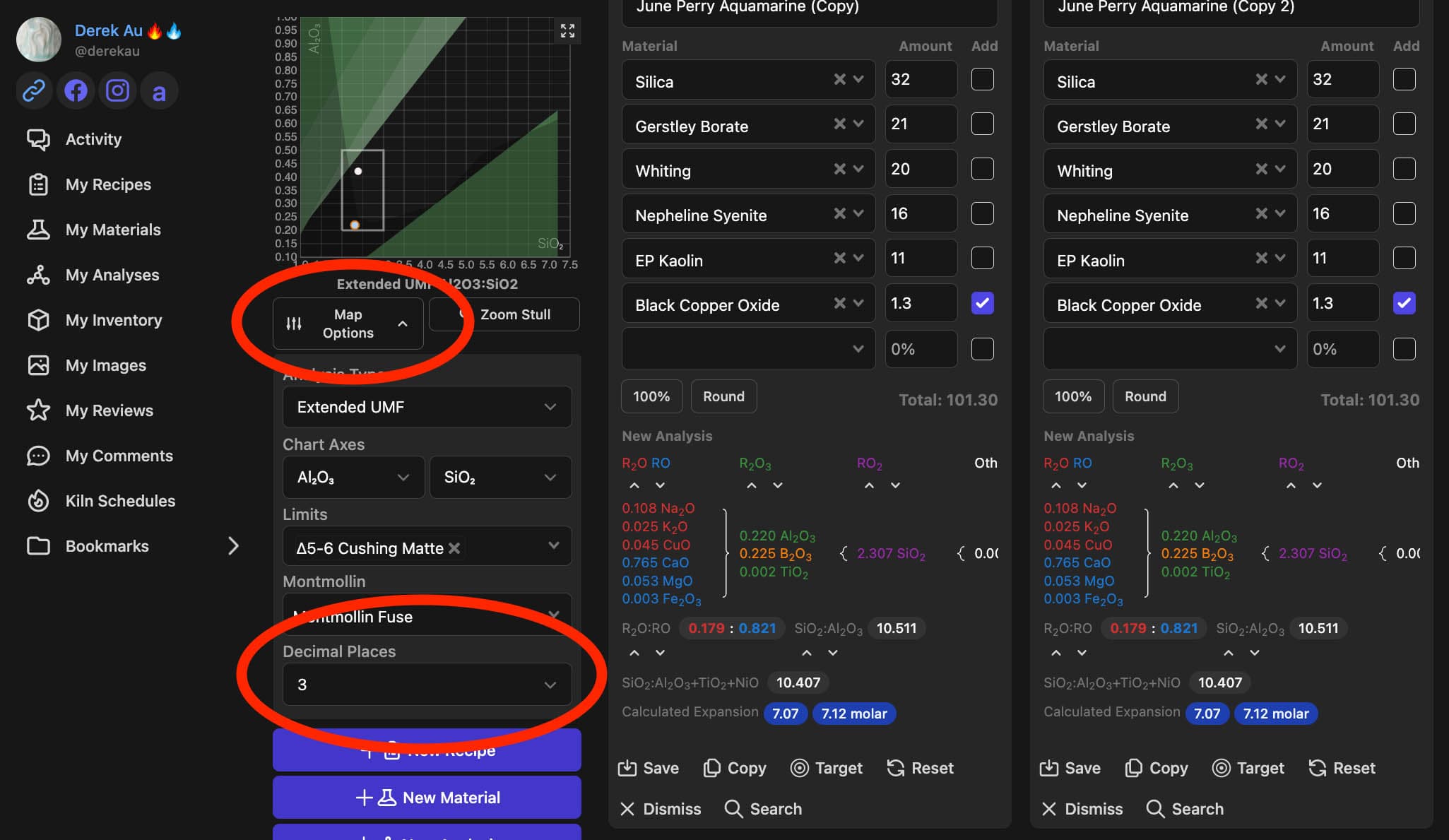Click the white point on the Stull chart
The height and width of the screenshot is (840, 1449).
coord(358,171)
